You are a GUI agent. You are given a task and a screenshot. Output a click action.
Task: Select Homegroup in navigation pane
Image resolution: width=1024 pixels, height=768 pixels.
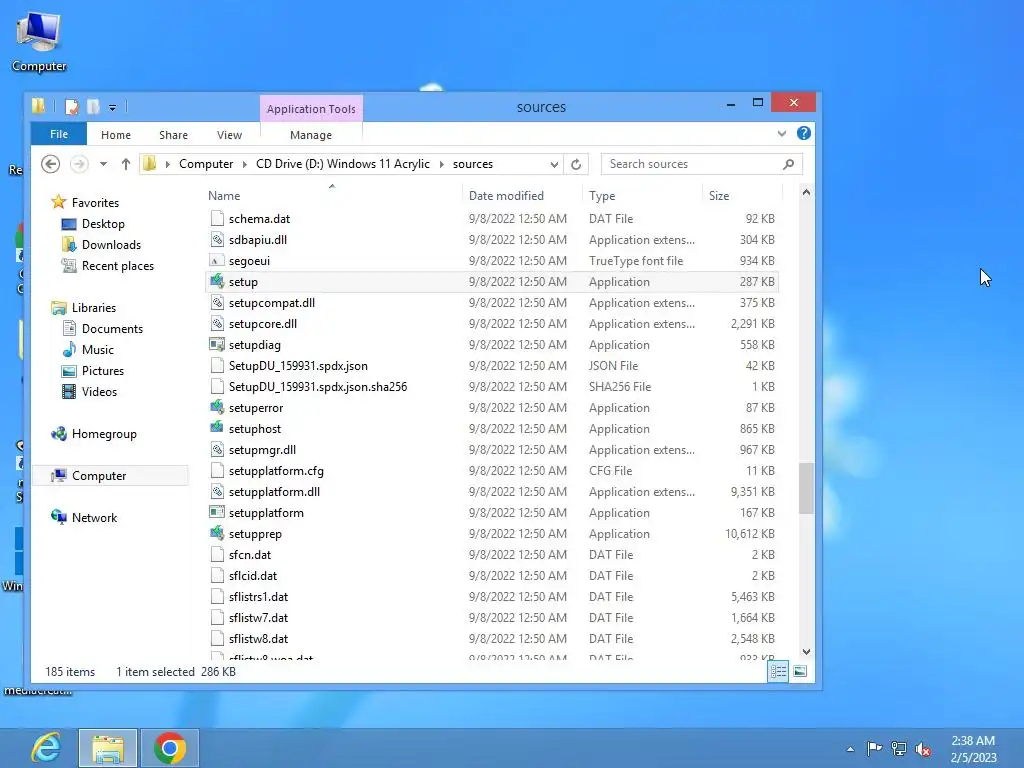[104, 434]
